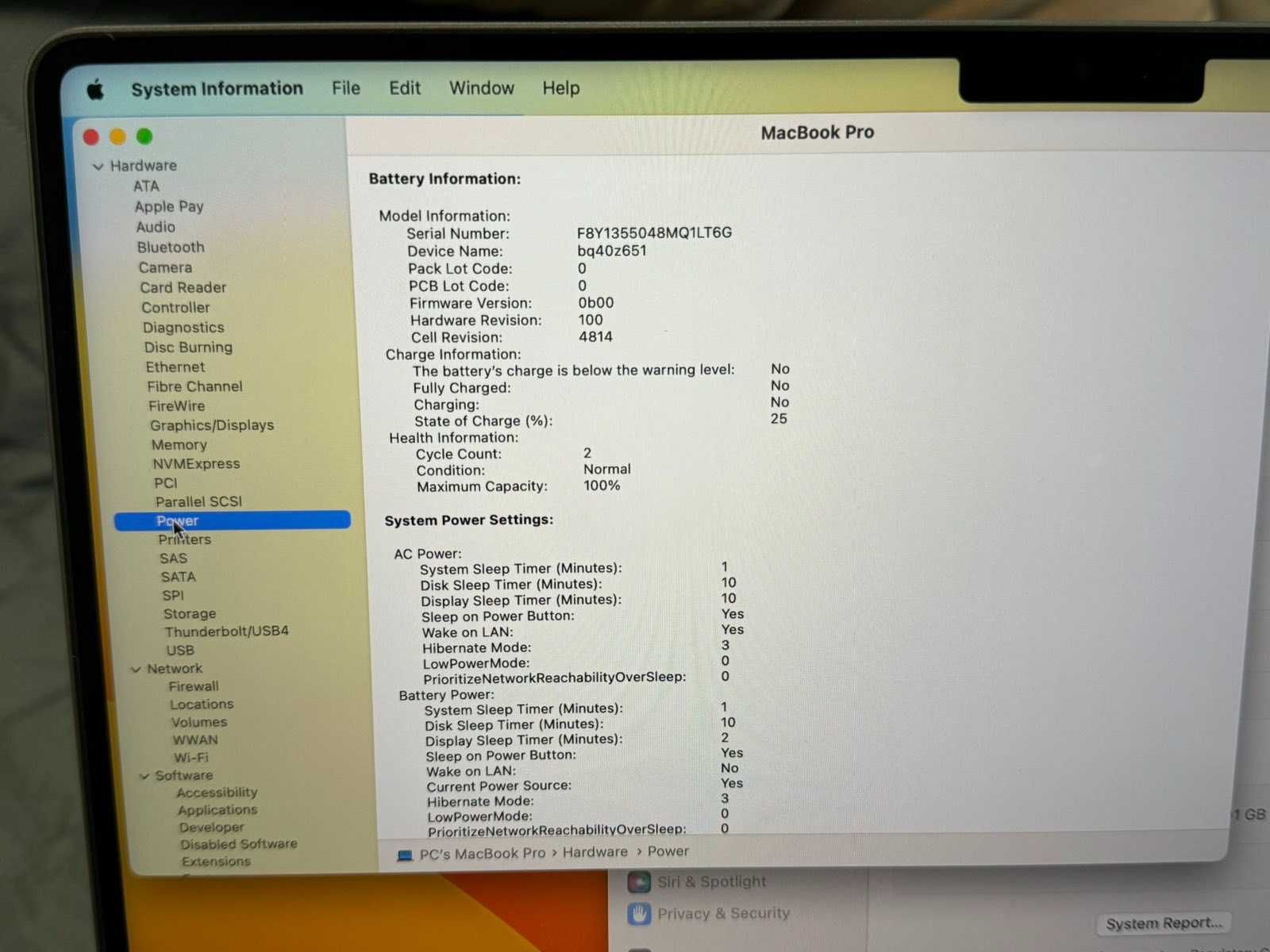
Task: Collapse the Software section chevron
Action: (144, 776)
